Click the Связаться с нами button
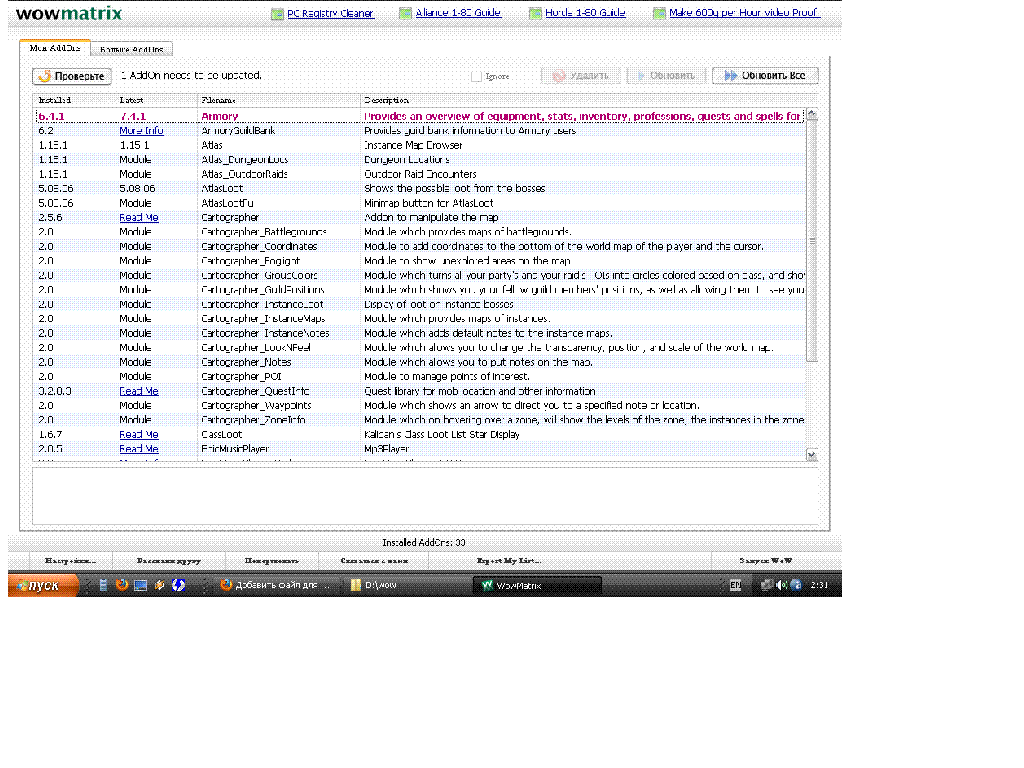Viewport: 1024px width, 768px height. [374, 560]
